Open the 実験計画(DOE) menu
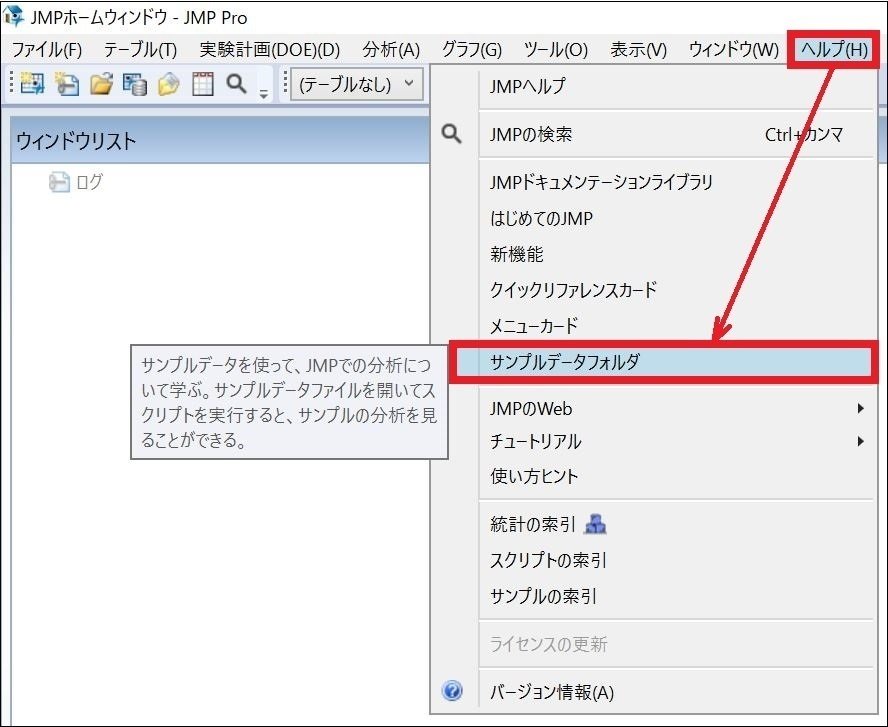The image size is (888, 727). coord(266,48)
